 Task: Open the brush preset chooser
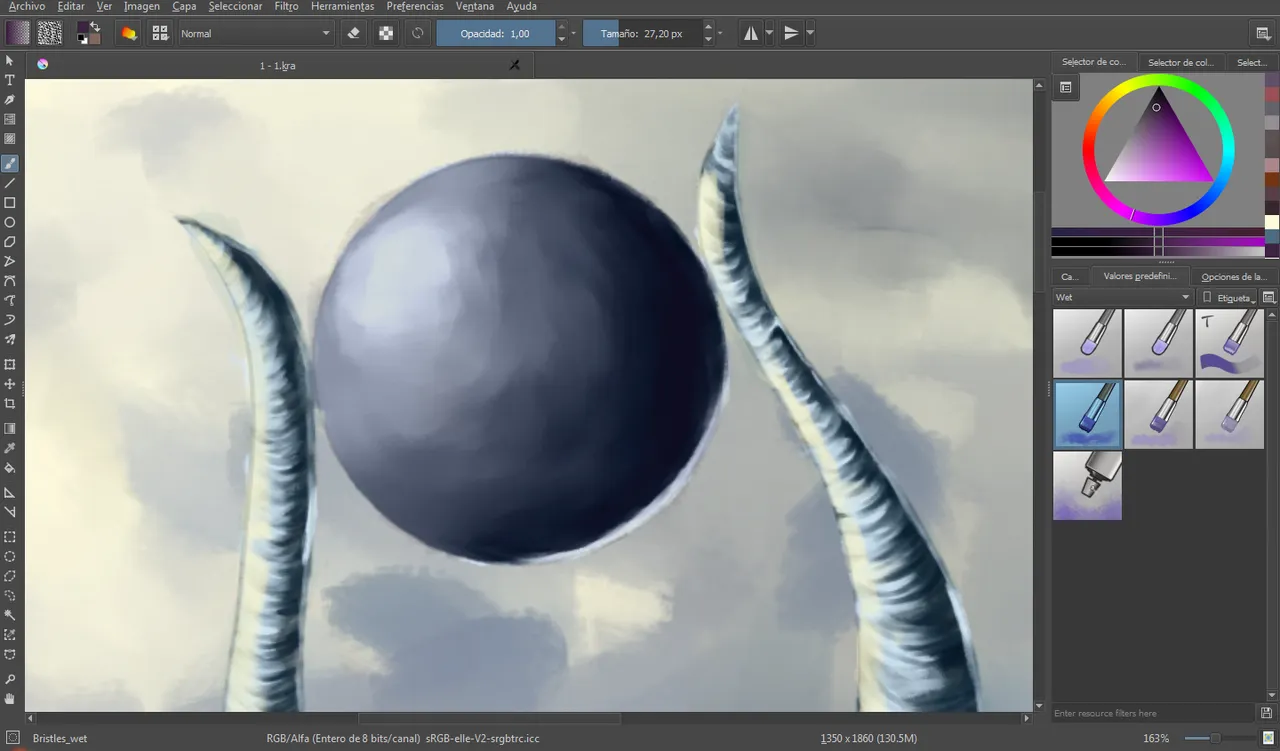coord(160,33)
